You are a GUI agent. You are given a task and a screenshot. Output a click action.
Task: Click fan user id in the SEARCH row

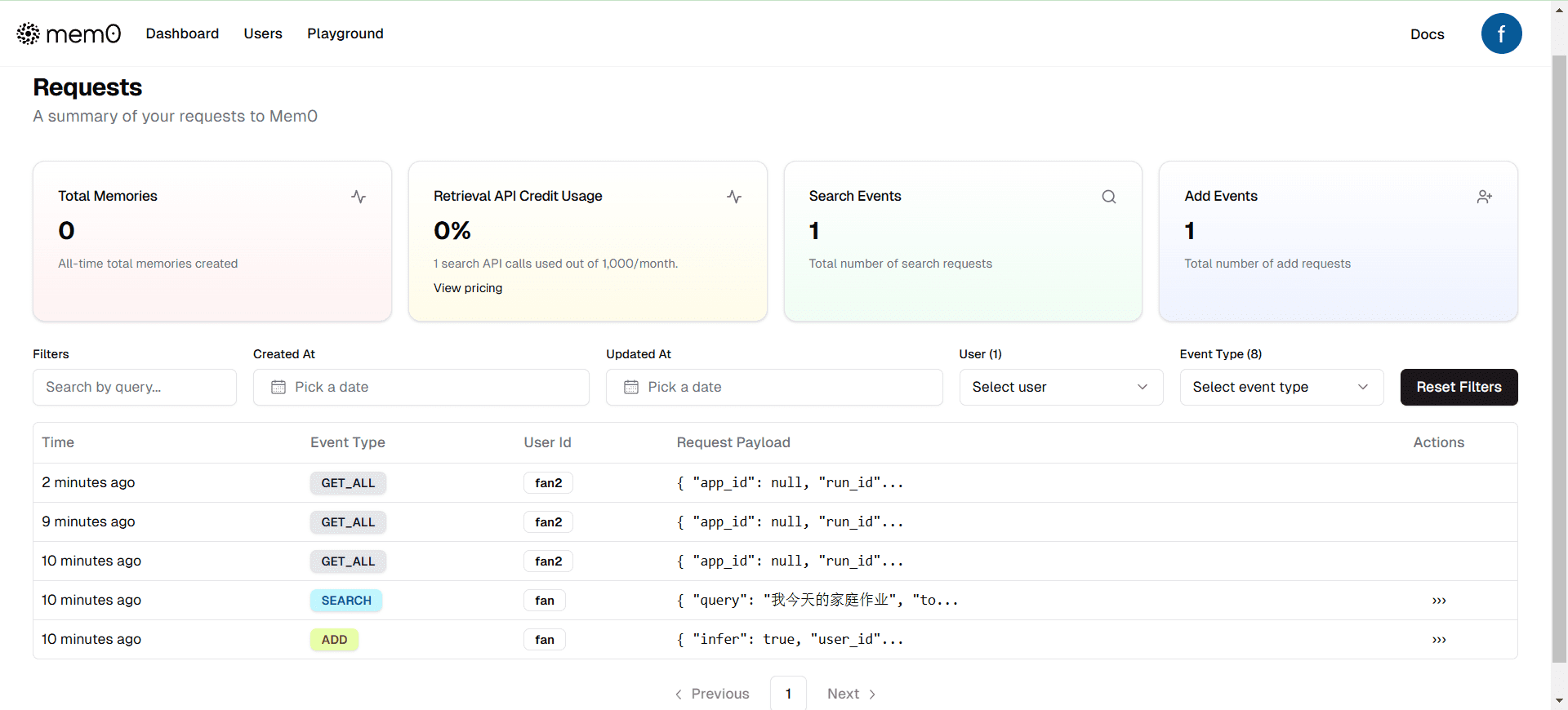pos(545,601)
